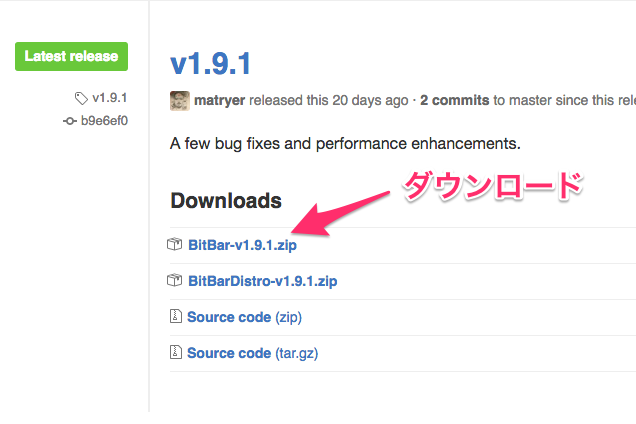Screen dimensions: 636x424
Task: Click the commit icon beside b9e6ef0
Action: coord(70,121)
